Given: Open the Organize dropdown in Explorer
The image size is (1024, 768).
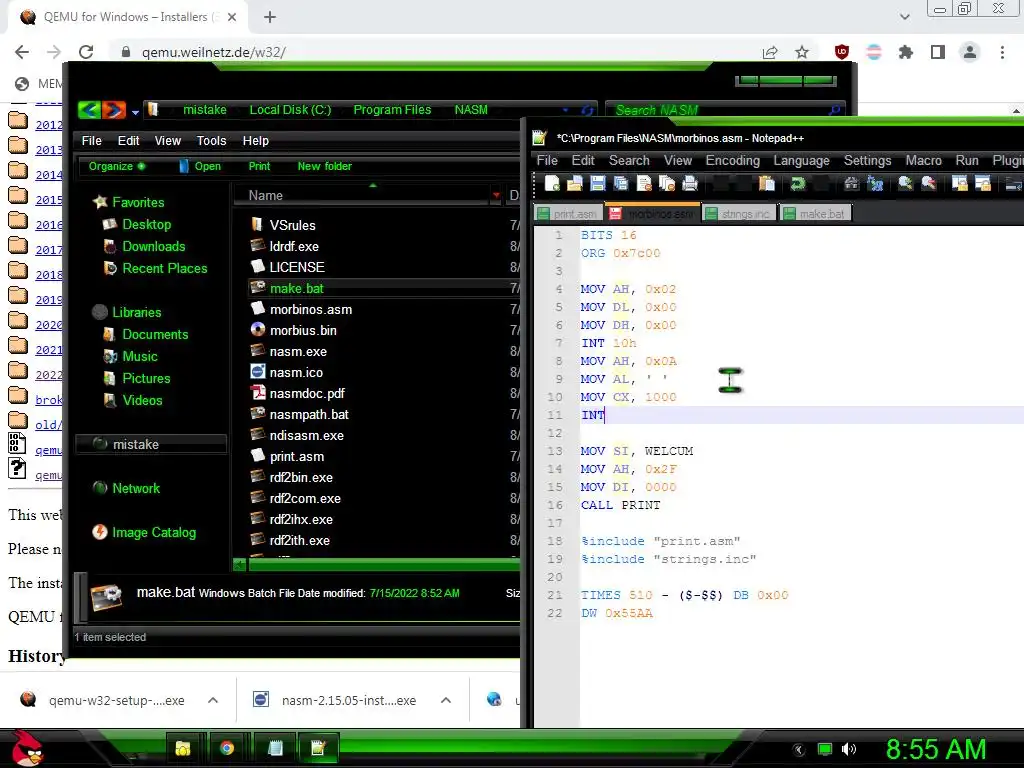Looking at the screenshot, I should point(117,166).
